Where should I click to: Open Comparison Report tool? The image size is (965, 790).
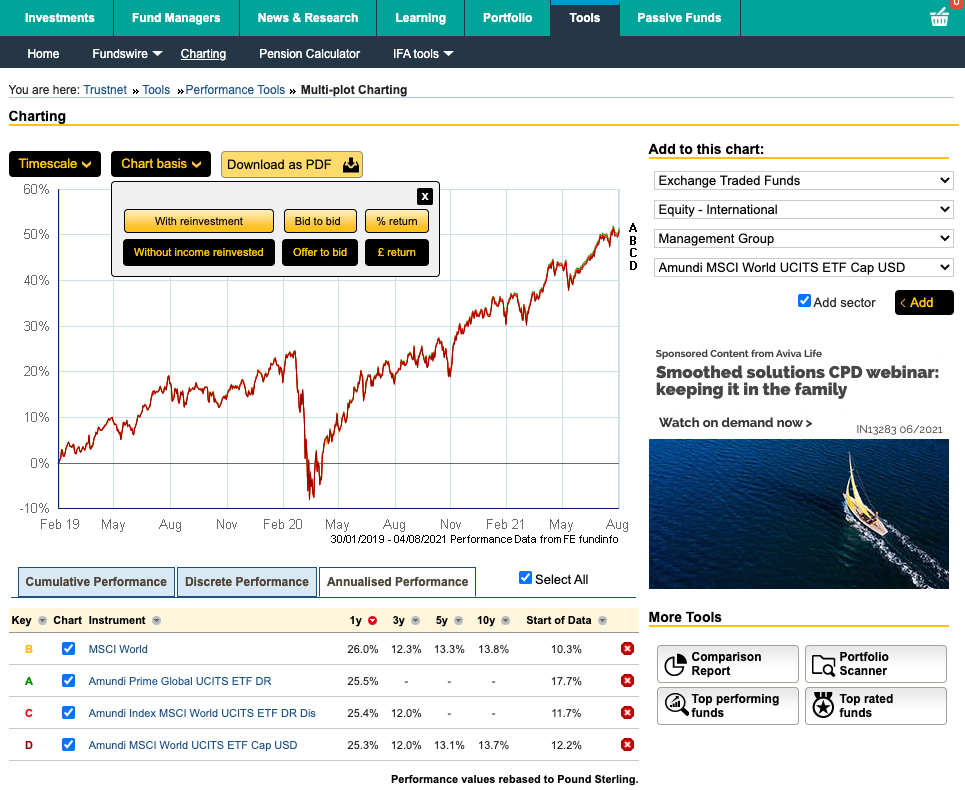[x=727, y=664]
